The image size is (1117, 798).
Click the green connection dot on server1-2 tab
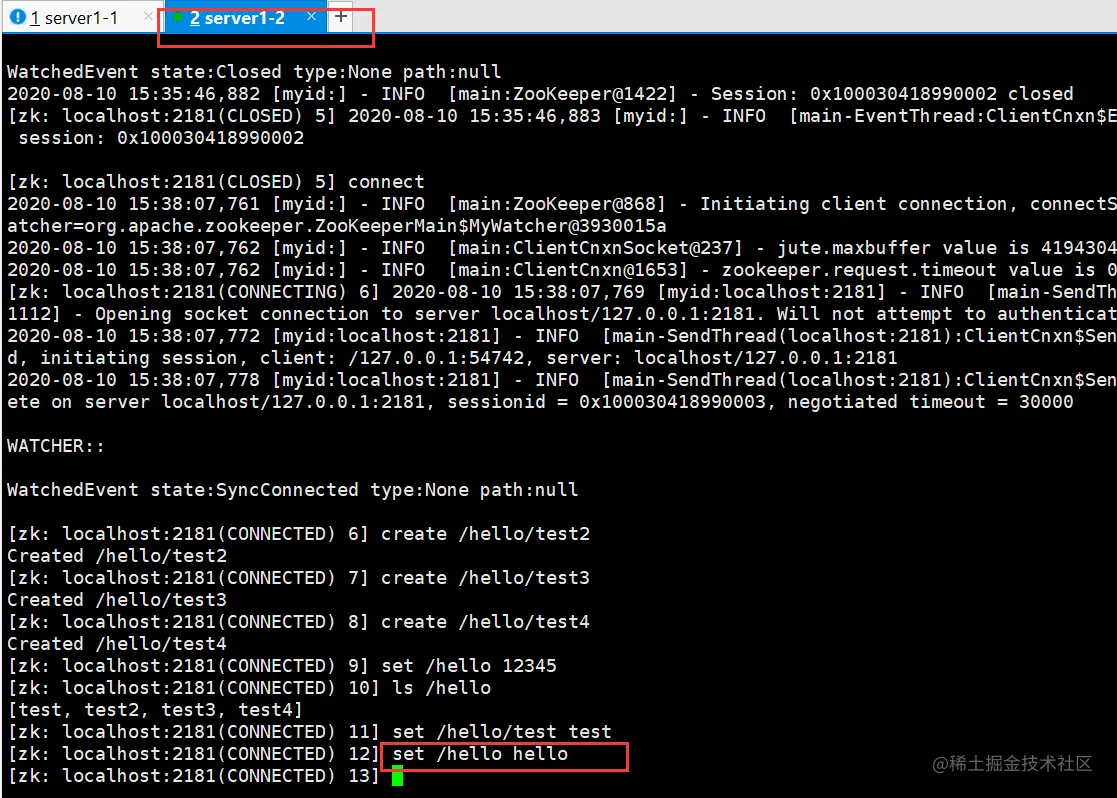[177, 17]
